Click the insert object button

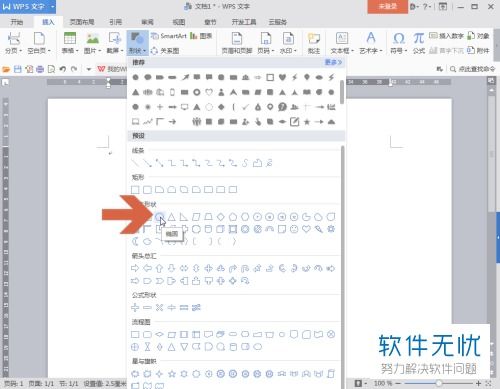[x=478, y=36]
